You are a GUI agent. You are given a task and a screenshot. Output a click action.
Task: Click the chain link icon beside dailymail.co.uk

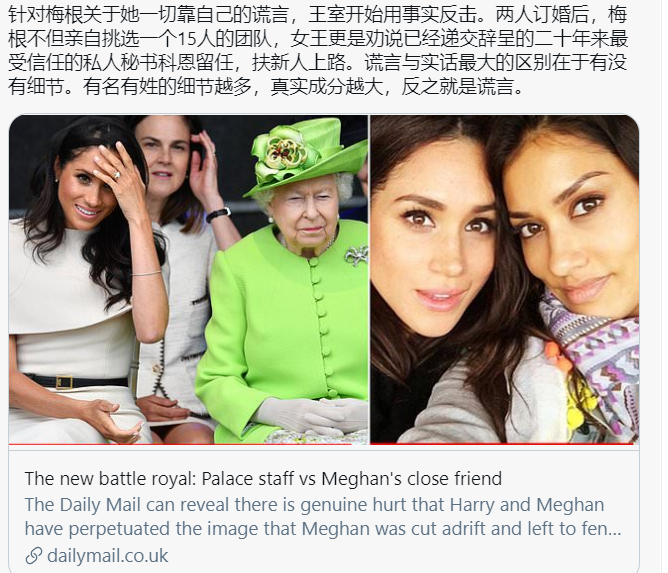tap(34, 556)
